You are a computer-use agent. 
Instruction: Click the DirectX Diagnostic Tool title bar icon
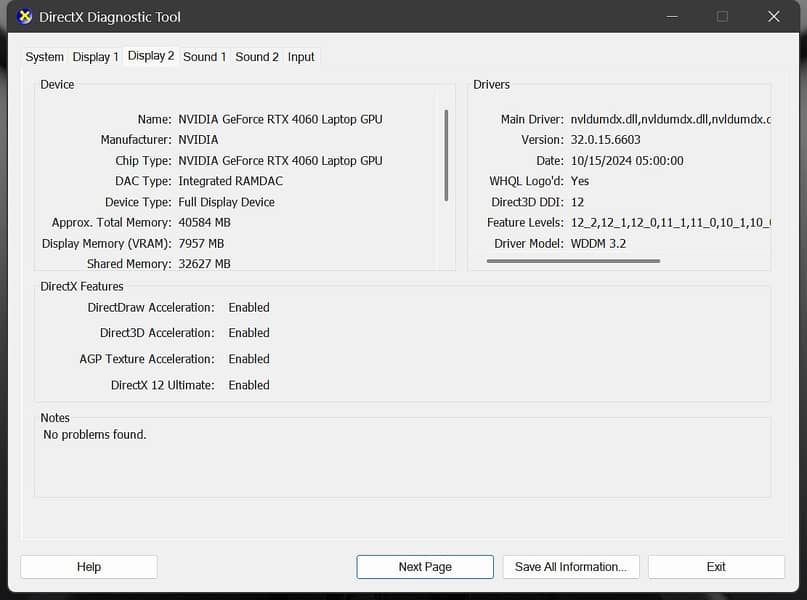pyautogui.click(x=26, y=17)
